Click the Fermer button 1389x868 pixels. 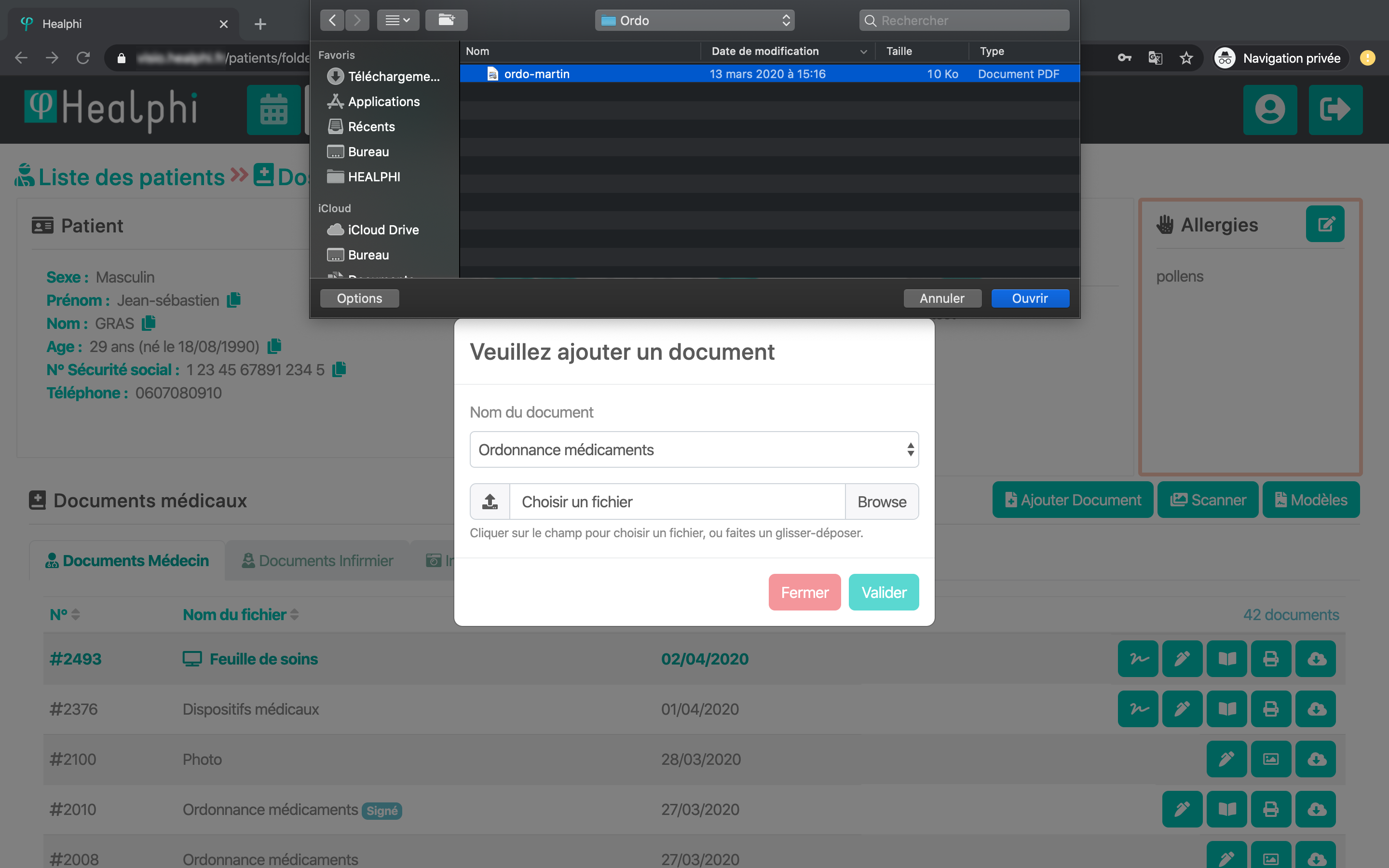[x=804, y=592]
